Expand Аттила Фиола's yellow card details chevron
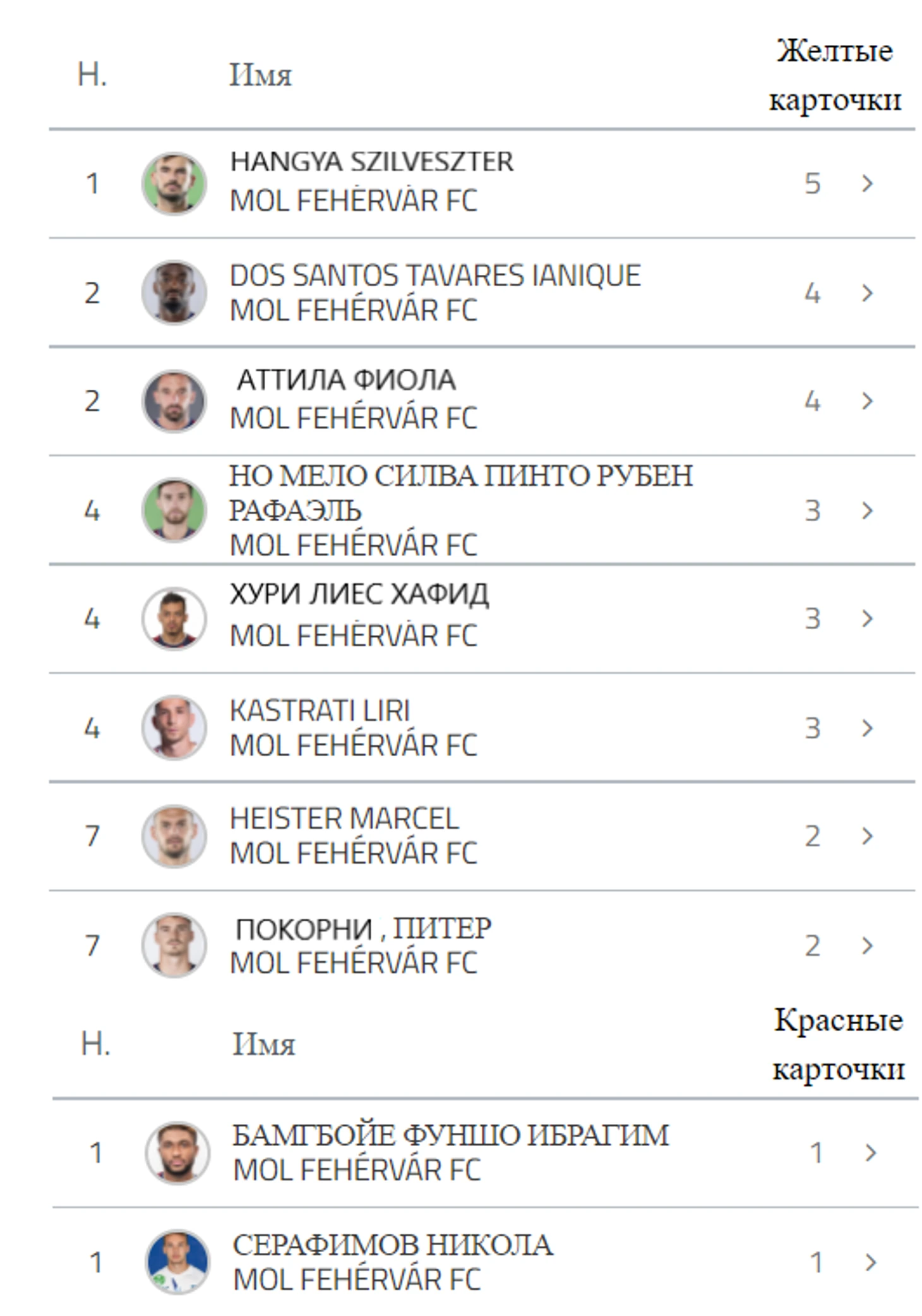The width and height of the screenshot is (922, 1316). (867, 401)
